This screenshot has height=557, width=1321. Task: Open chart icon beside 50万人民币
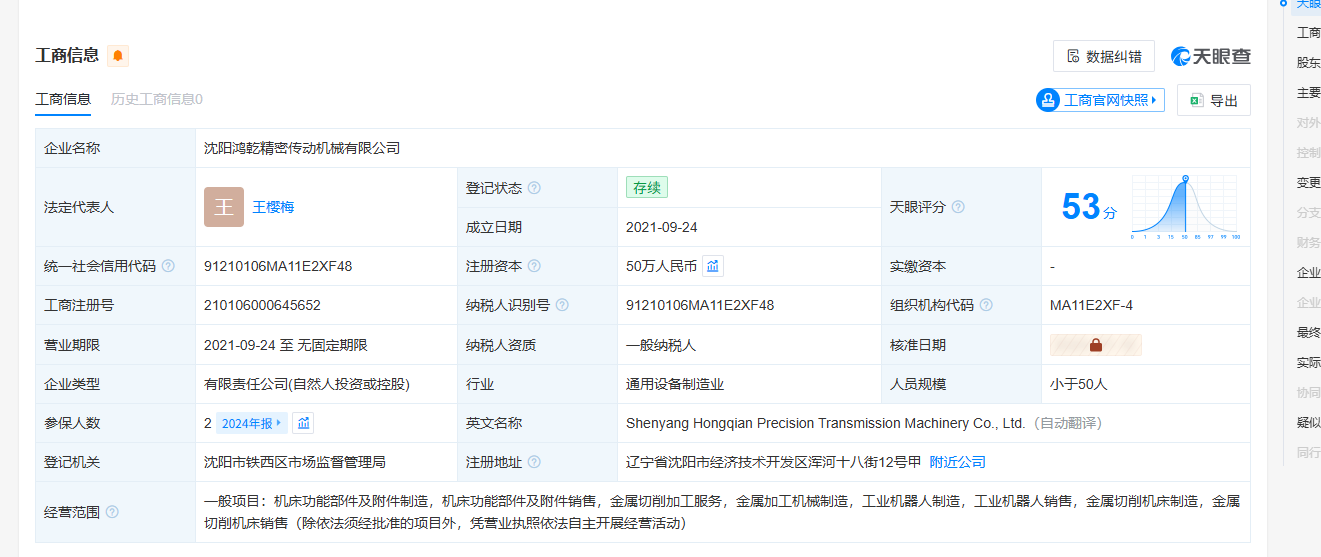[x=713, y=266]
